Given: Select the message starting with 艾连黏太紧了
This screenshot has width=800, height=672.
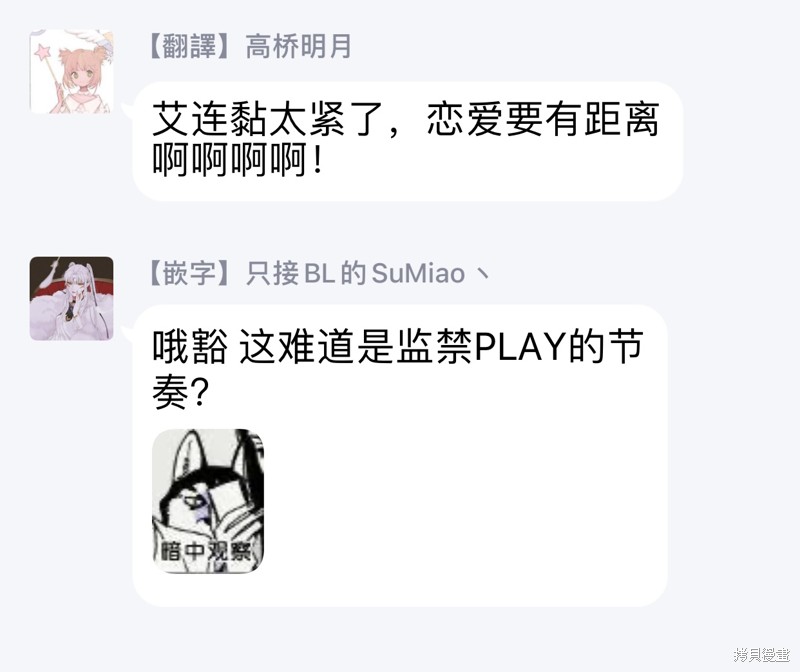Looking at the screenshot, I should pyautogui.click(x=407, y=141).
